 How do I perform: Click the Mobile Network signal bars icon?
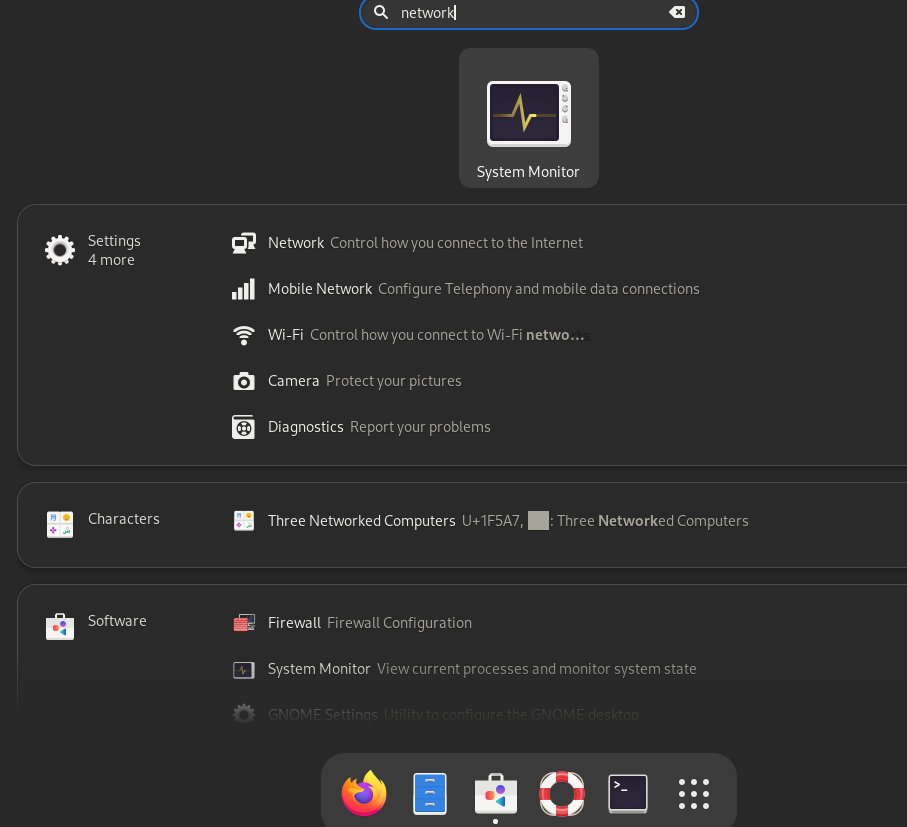(244, 289)
